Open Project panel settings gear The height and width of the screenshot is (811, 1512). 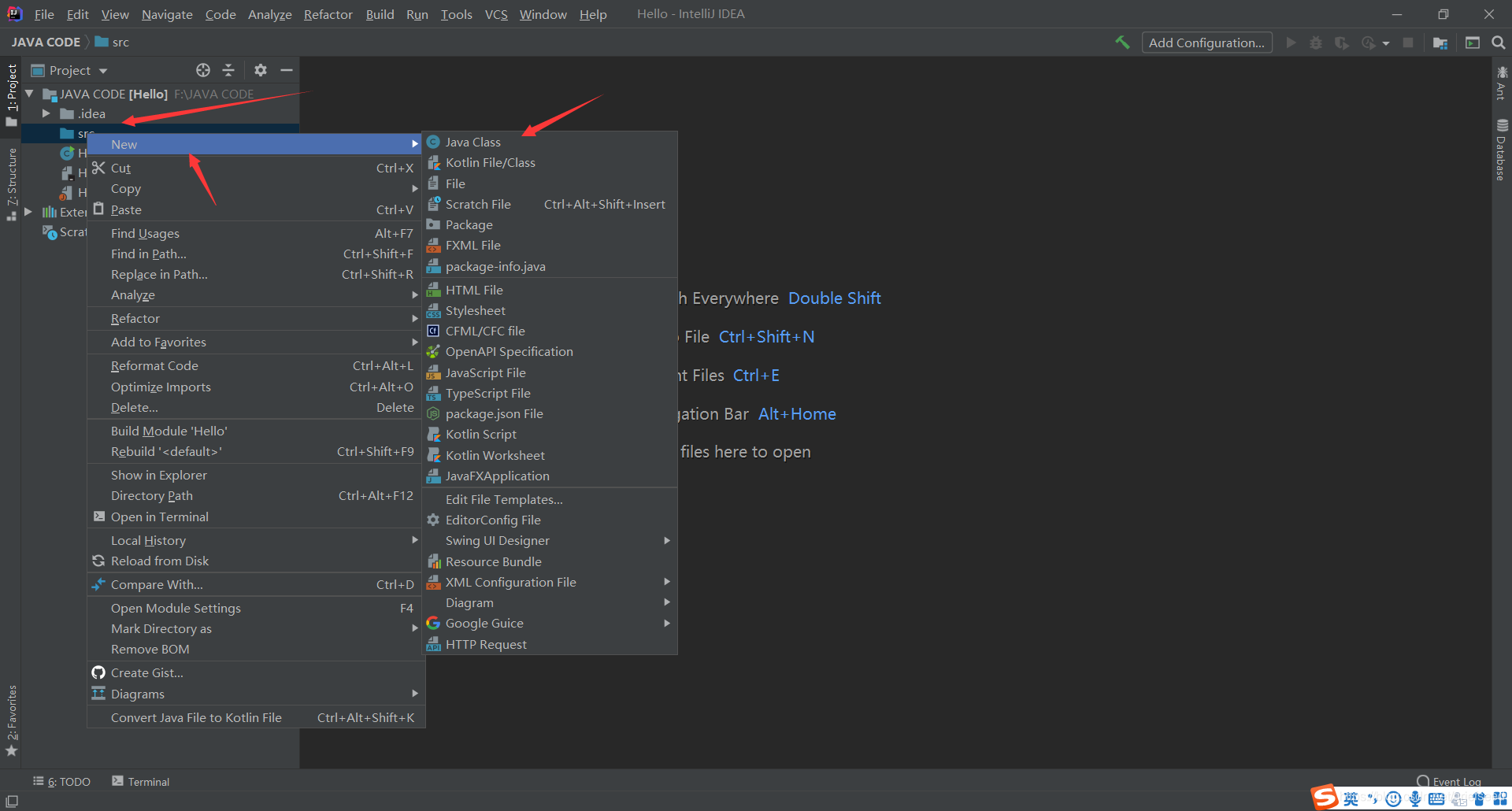[x=261, y=70]
